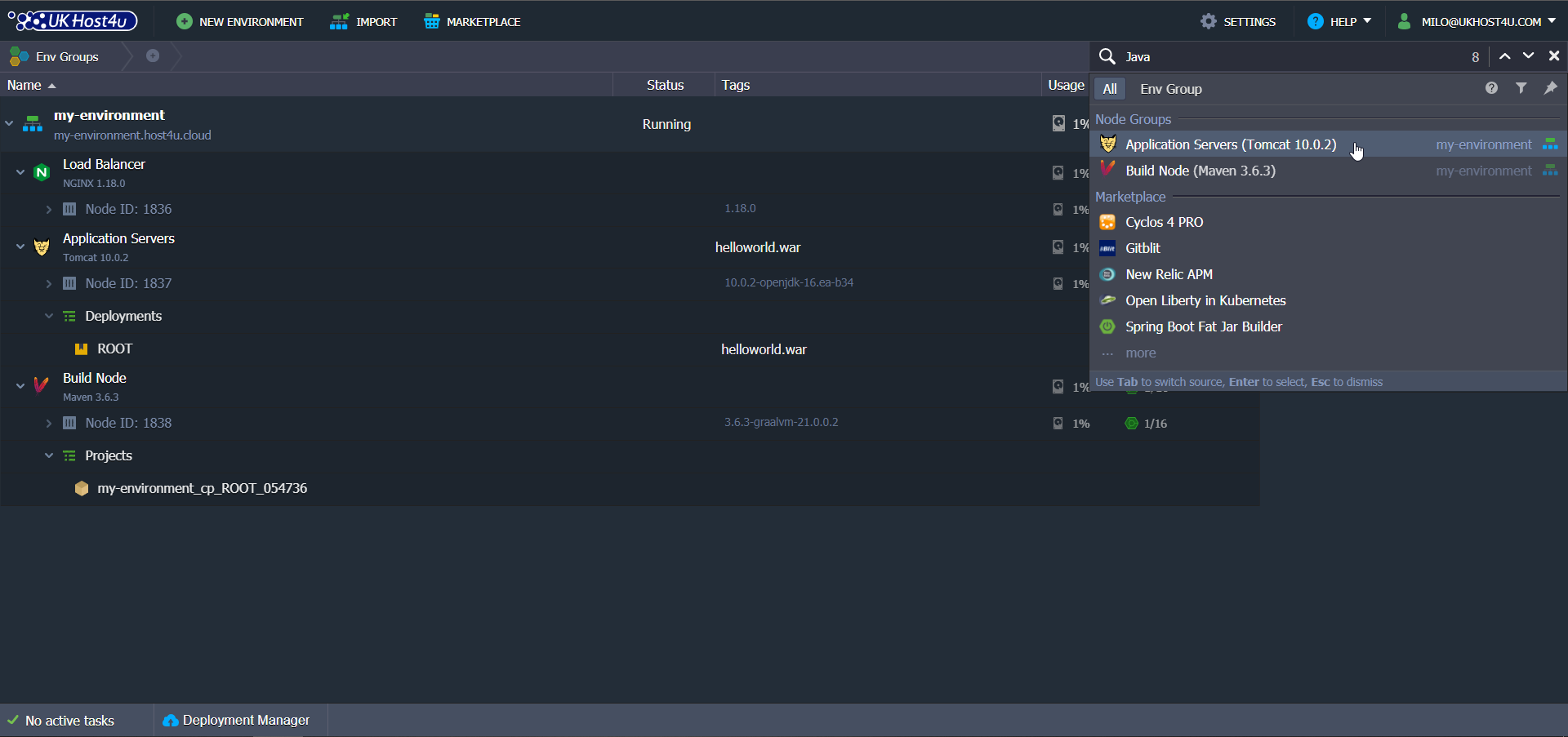1568x737 pixels.
Task: Click the Cyclos 4 PRO icon
Action: coord(1107,222)
